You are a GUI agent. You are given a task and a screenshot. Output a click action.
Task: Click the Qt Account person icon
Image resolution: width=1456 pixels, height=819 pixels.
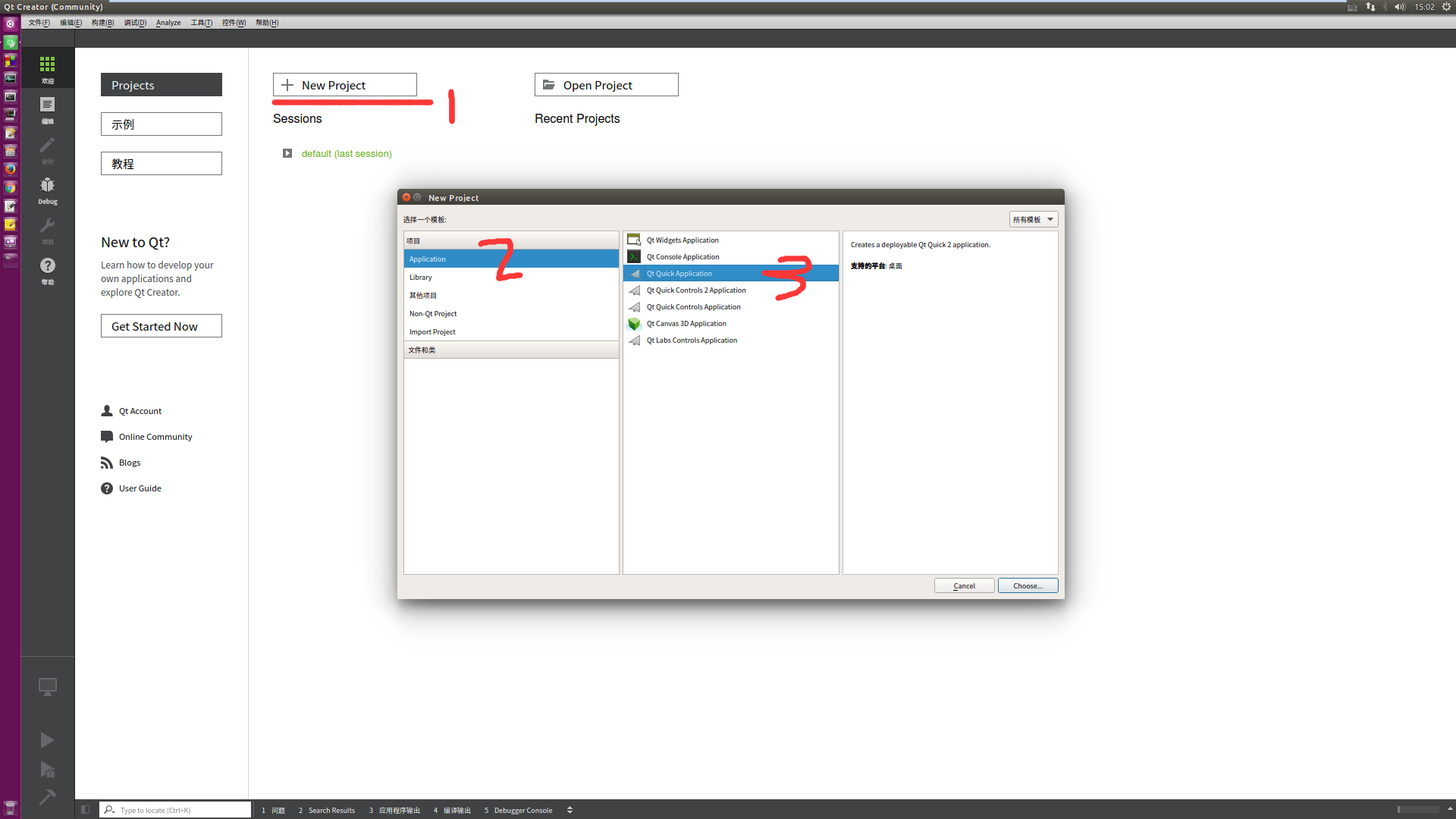[107, 411]
